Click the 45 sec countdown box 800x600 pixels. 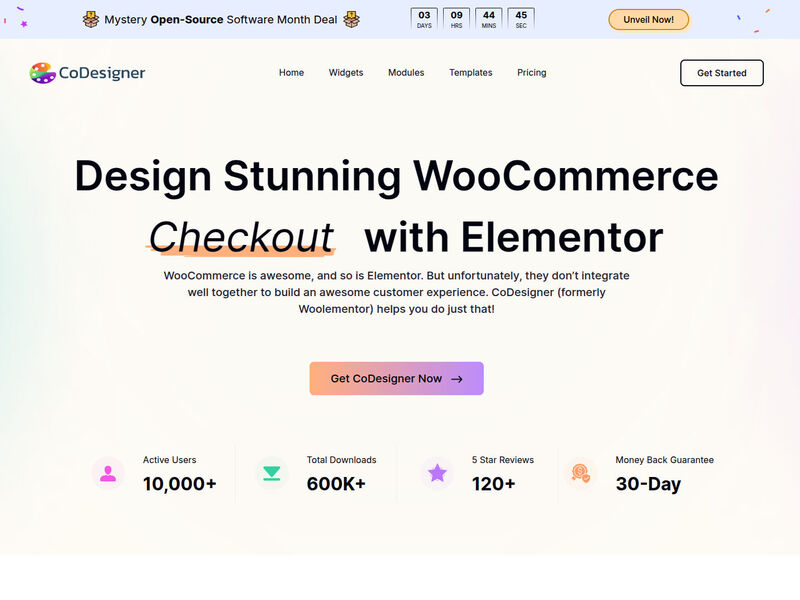(521, 19)
